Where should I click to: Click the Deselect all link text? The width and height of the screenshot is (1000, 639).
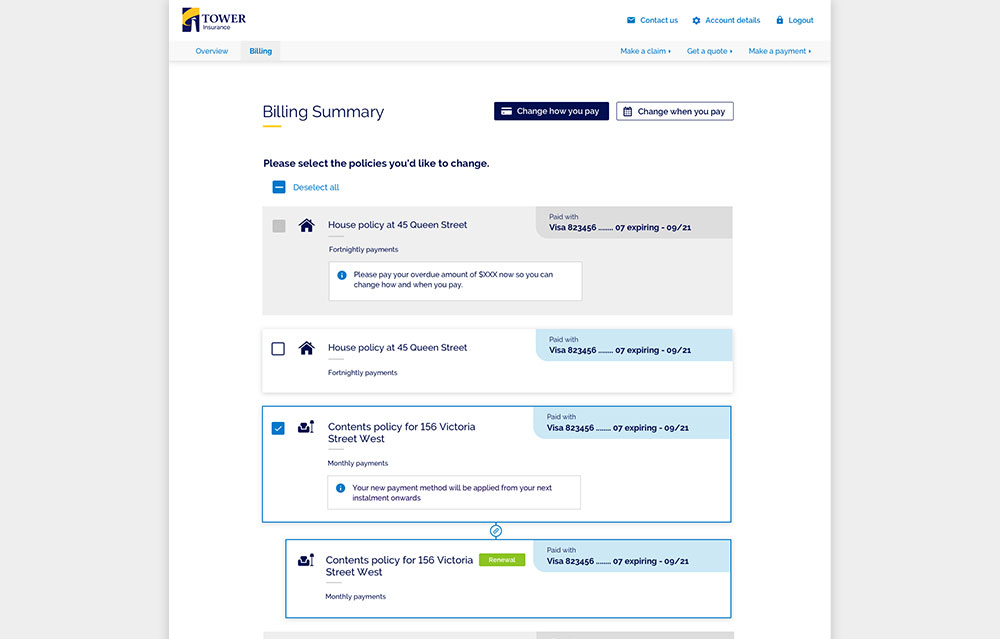tap(316, 187)
